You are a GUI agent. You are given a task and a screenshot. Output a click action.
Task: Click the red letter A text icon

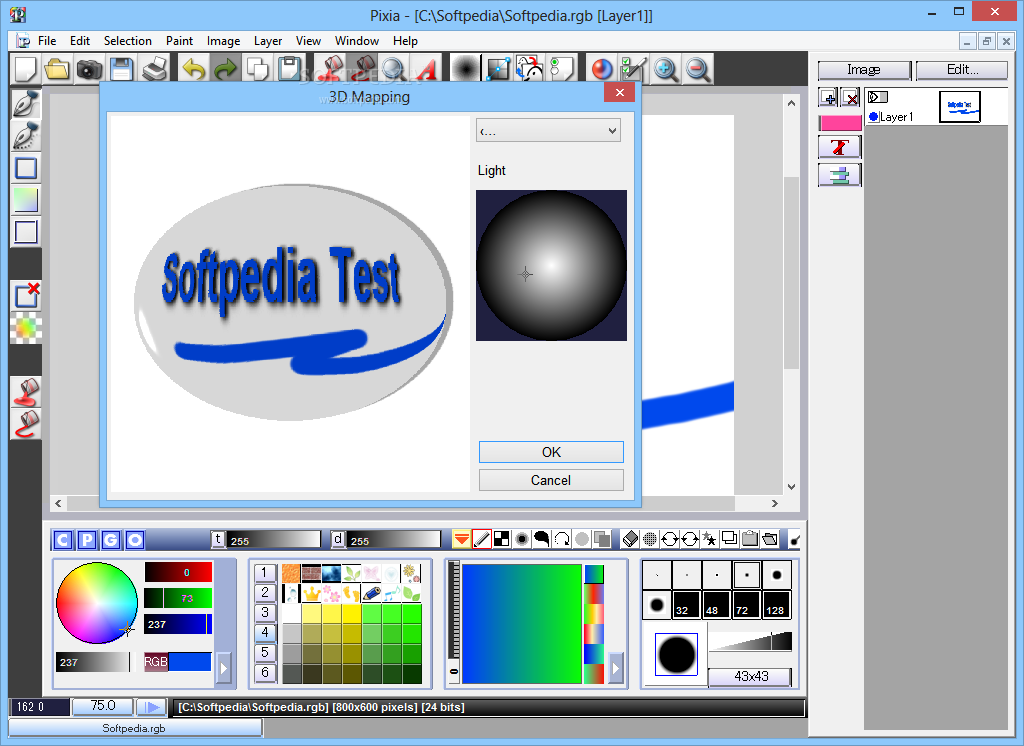(x=426, y=69)
